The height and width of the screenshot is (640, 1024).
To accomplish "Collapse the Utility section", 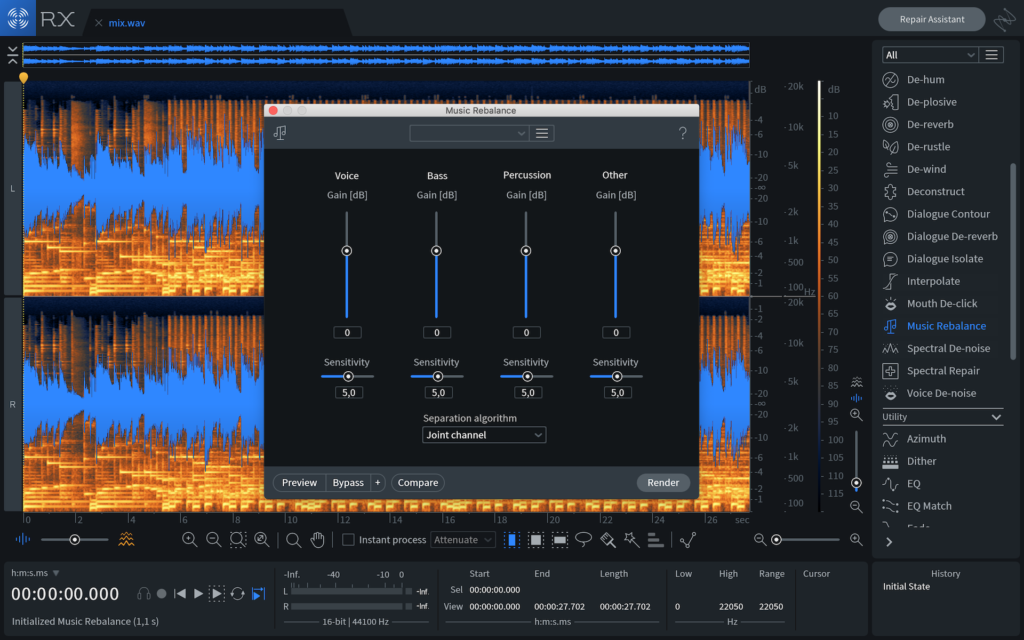I will click(x=996, y=417).
